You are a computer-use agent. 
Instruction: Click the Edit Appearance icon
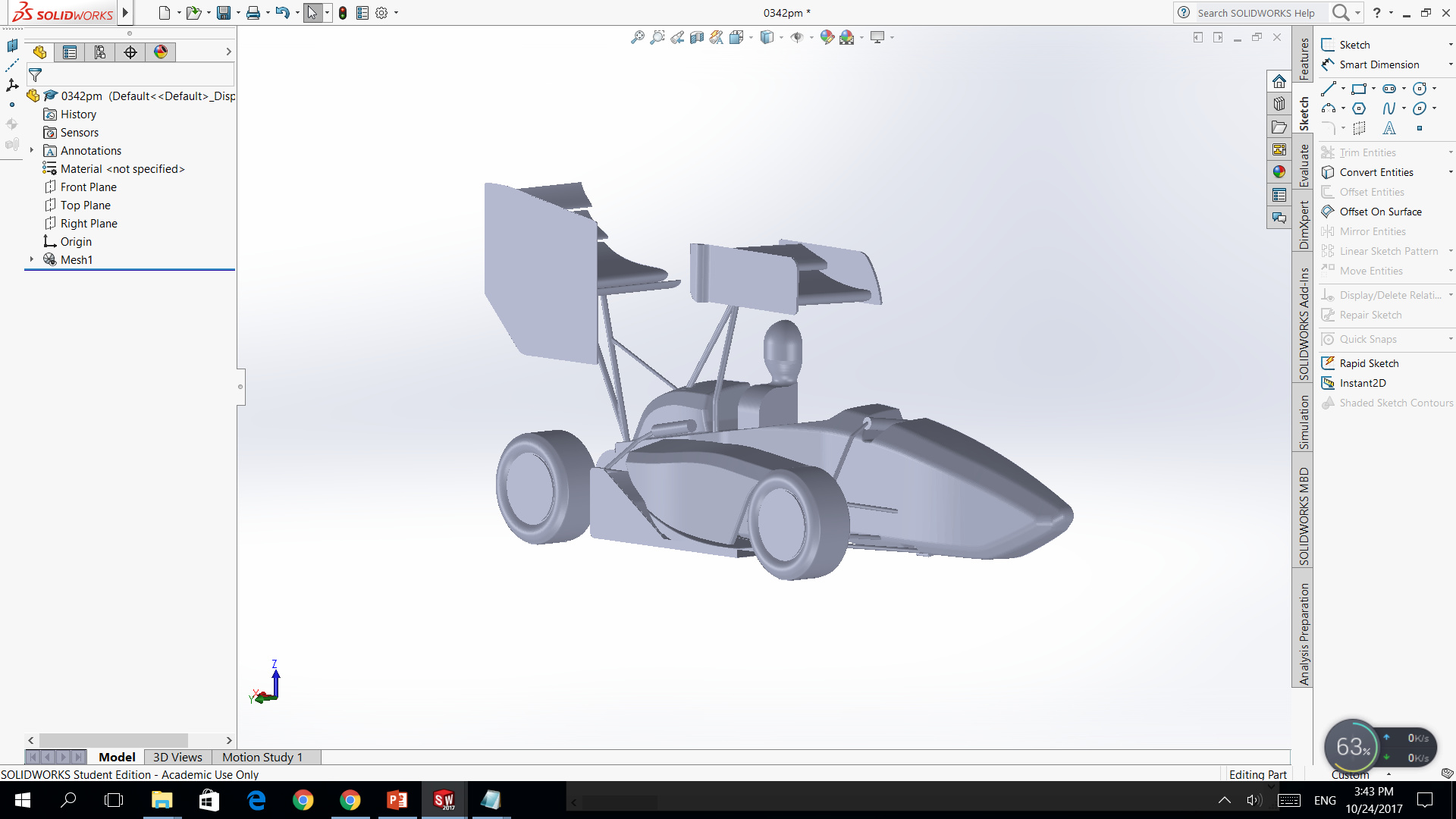[x=827, y=37]
